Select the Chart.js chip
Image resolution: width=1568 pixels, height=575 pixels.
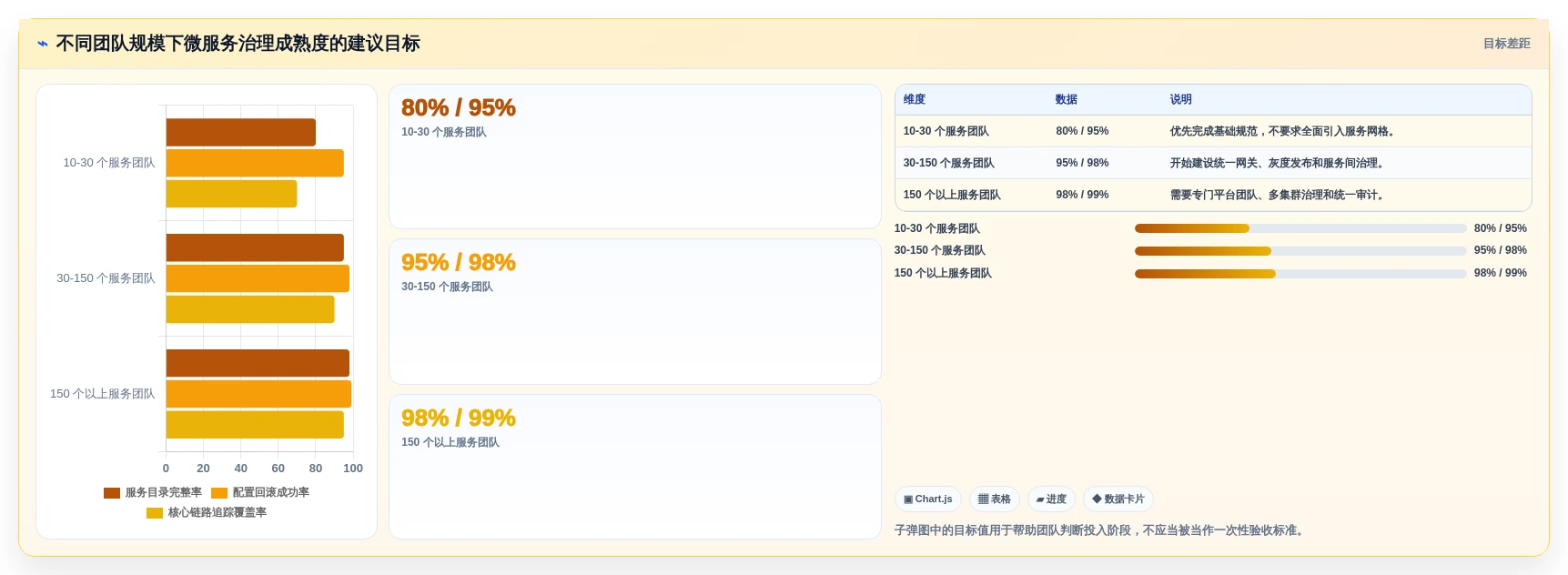[927, 499]
